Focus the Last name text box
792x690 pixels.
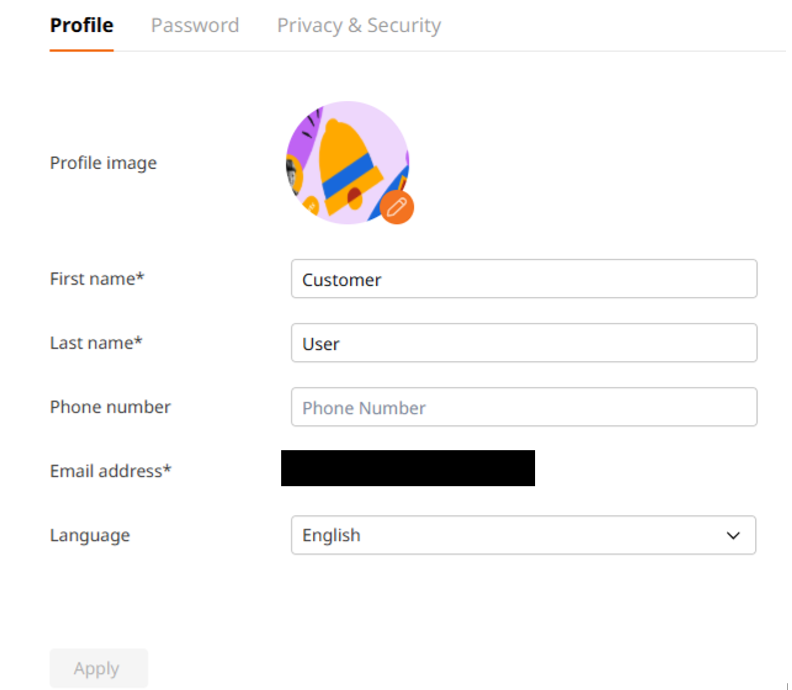coord(523,343)
